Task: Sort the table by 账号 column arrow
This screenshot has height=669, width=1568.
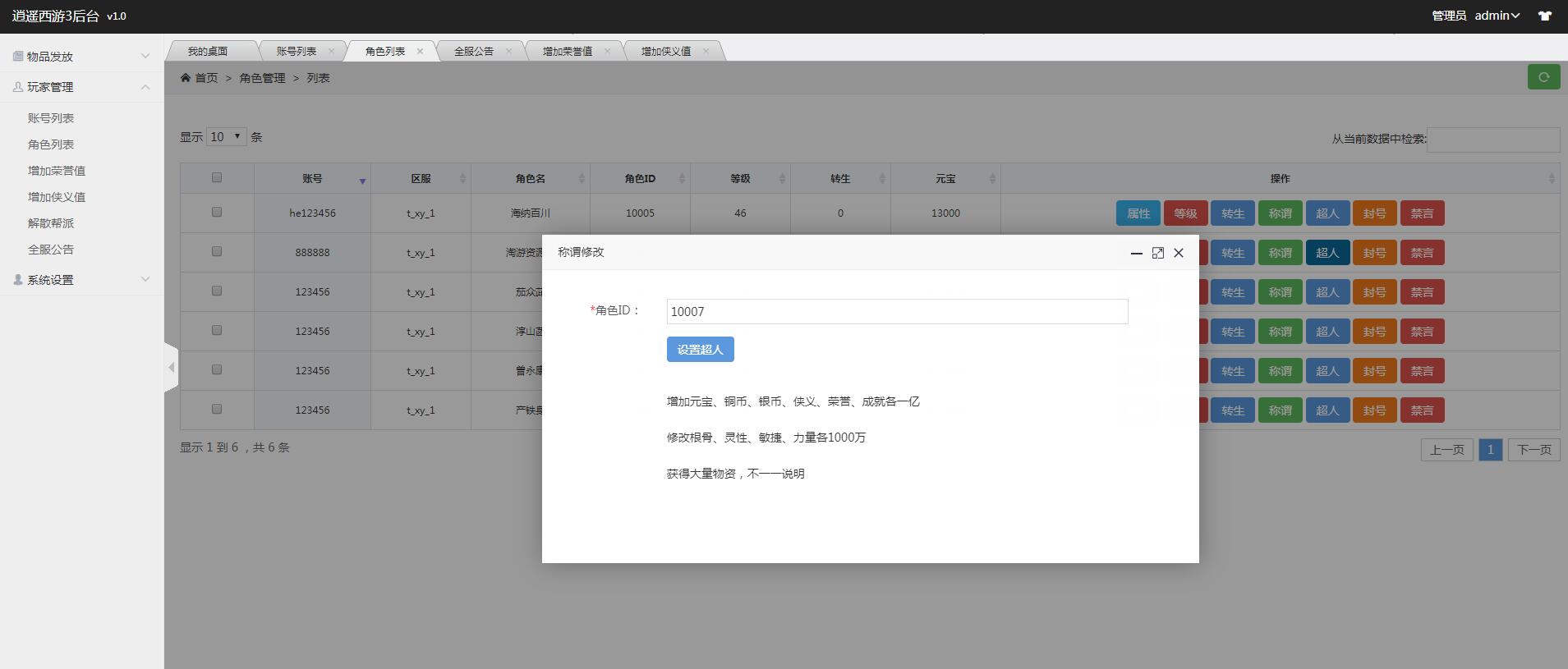Action: click(x=362, y=181)
